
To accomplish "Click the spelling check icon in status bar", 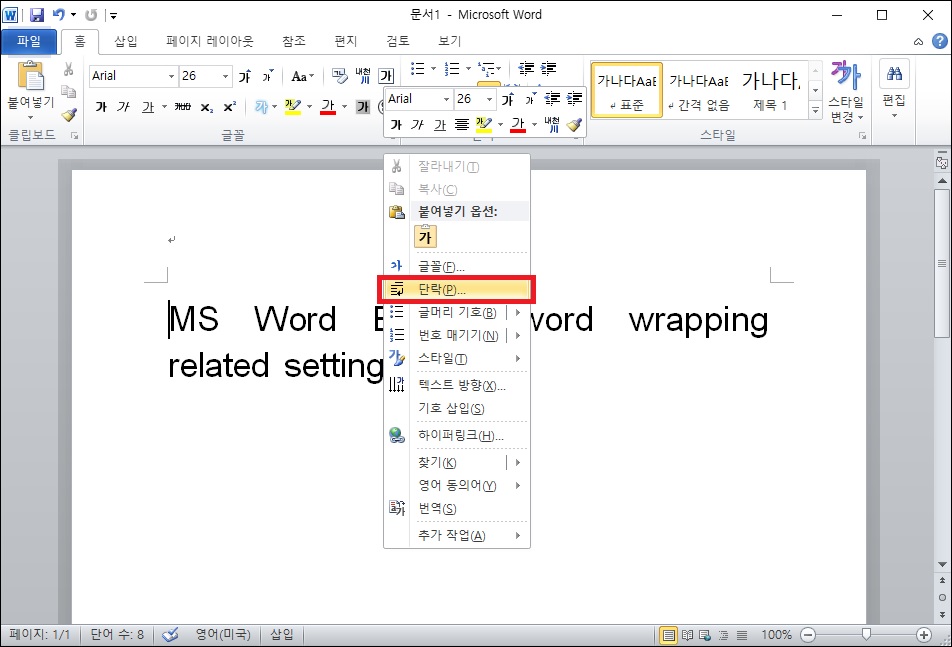I will (x=170, y=634).
